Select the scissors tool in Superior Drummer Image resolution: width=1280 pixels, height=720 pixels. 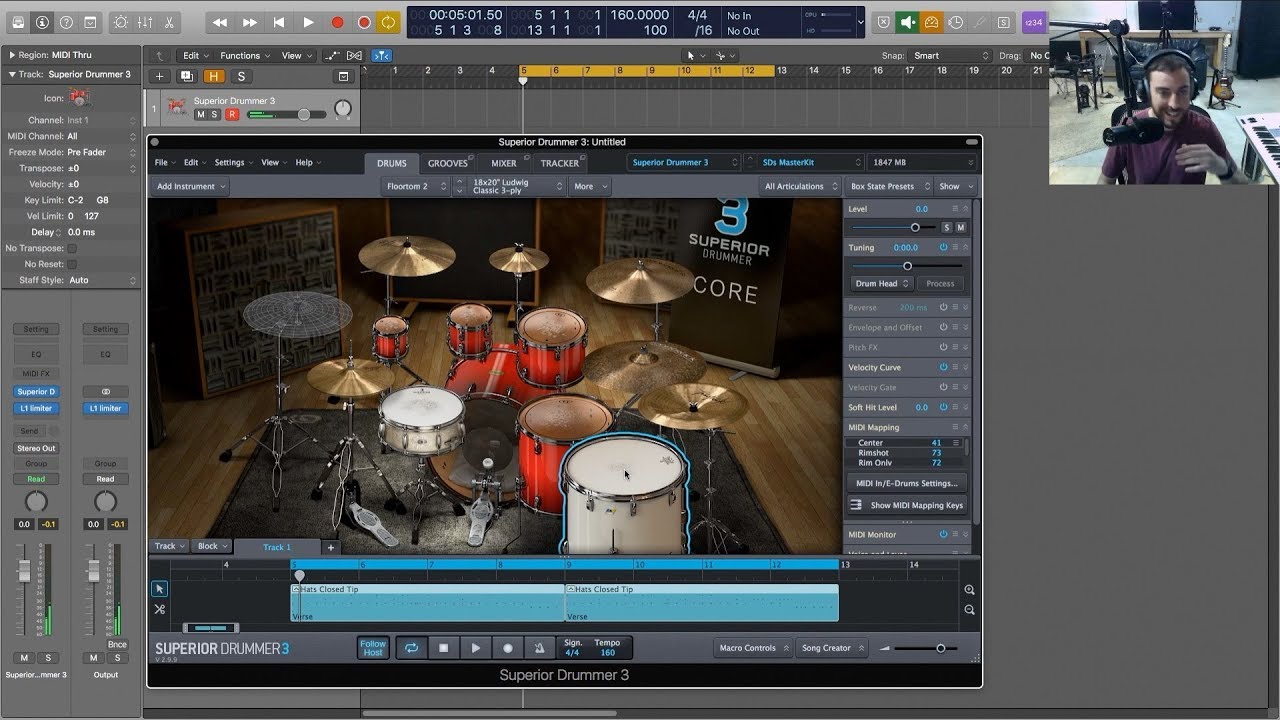tap(159, 609)
